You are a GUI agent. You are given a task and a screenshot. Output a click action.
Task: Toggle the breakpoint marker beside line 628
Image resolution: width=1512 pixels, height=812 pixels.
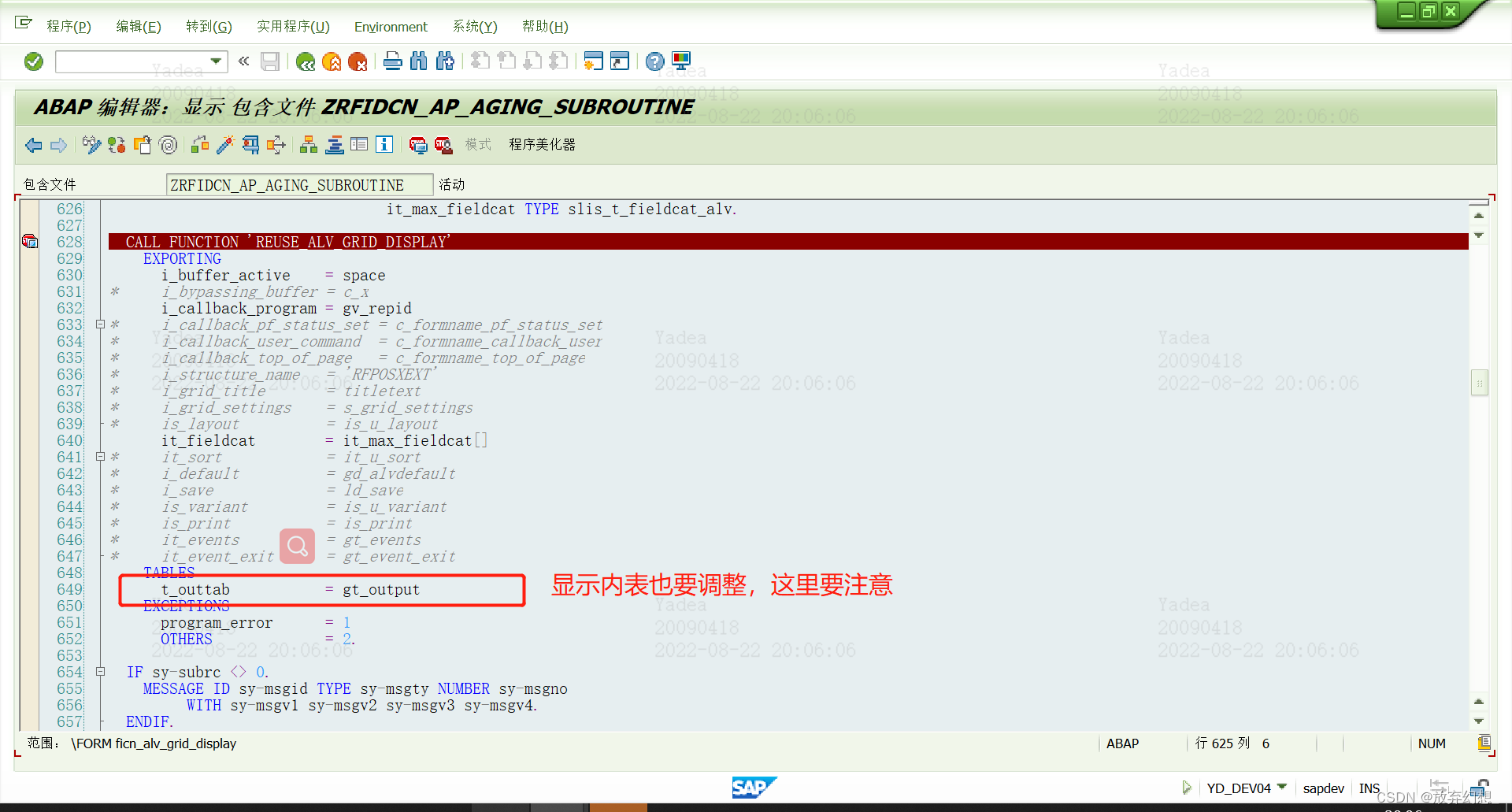point(30,242)
